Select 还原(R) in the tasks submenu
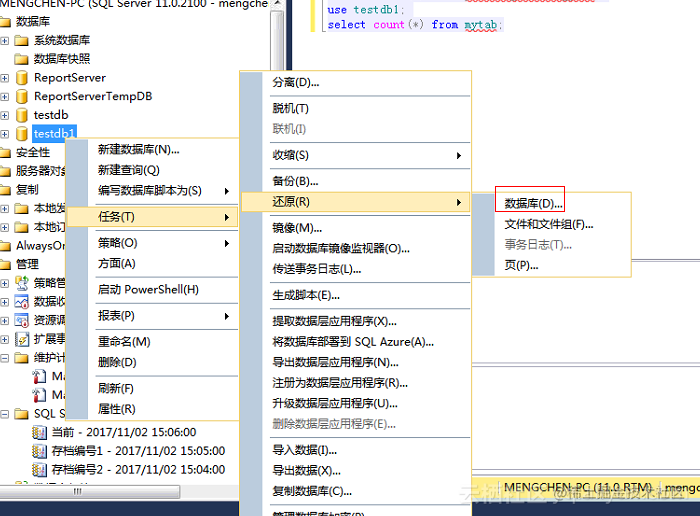The image size is (700, 516). click(x=356, y=202)
